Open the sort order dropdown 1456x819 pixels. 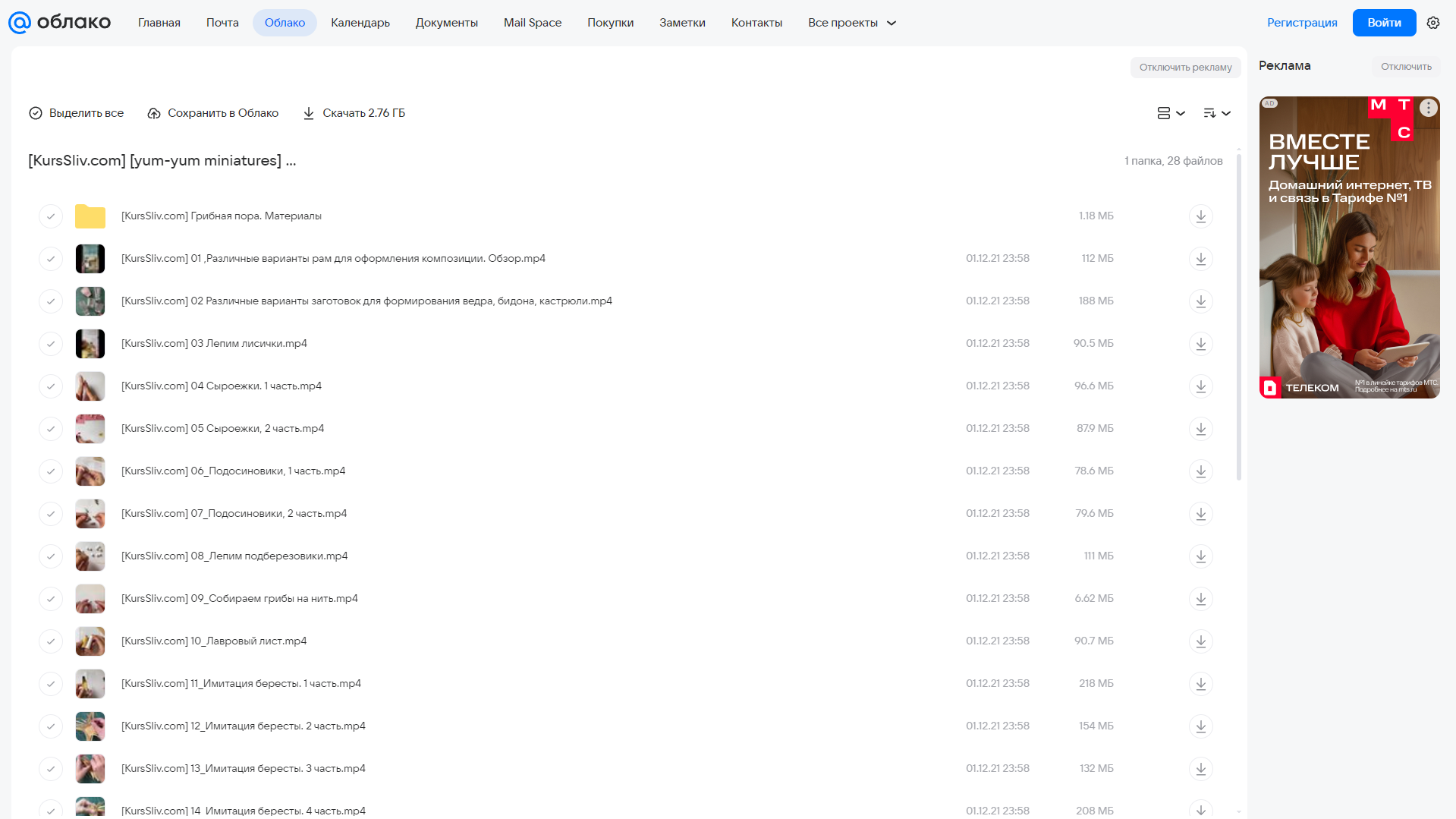[1216, 113]
